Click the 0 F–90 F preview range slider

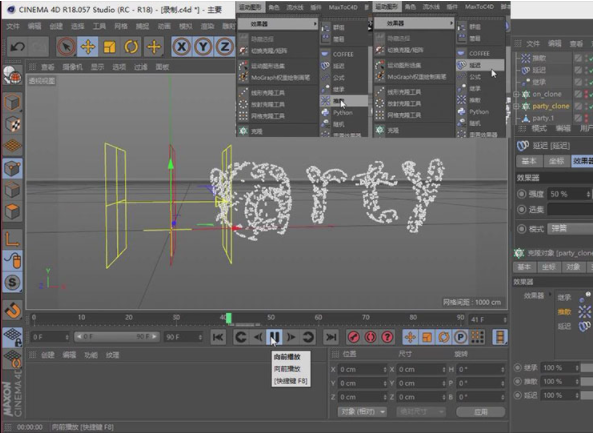point(116,337)
